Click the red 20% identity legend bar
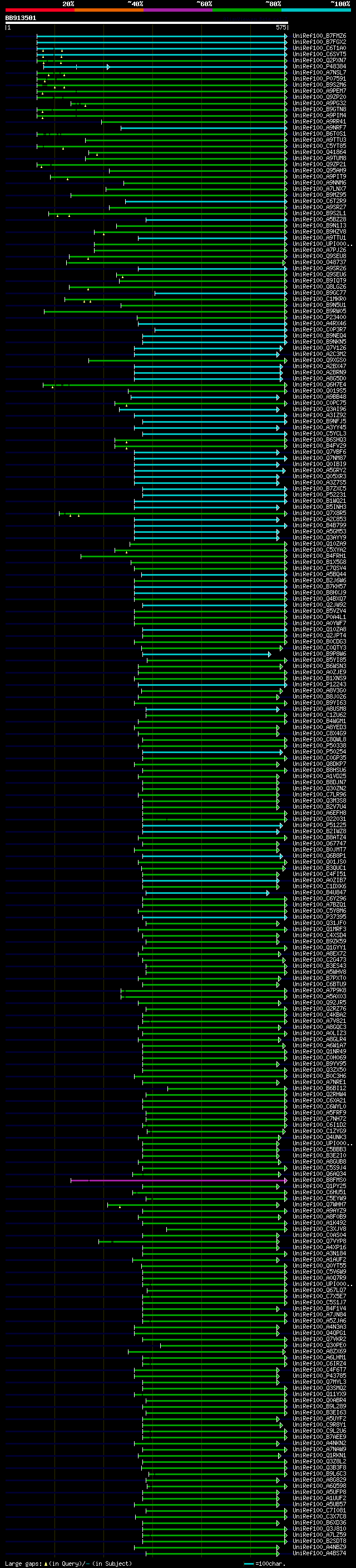This screenshot has height=1568, width=356. pyautogui.click(x=39, y=10)
